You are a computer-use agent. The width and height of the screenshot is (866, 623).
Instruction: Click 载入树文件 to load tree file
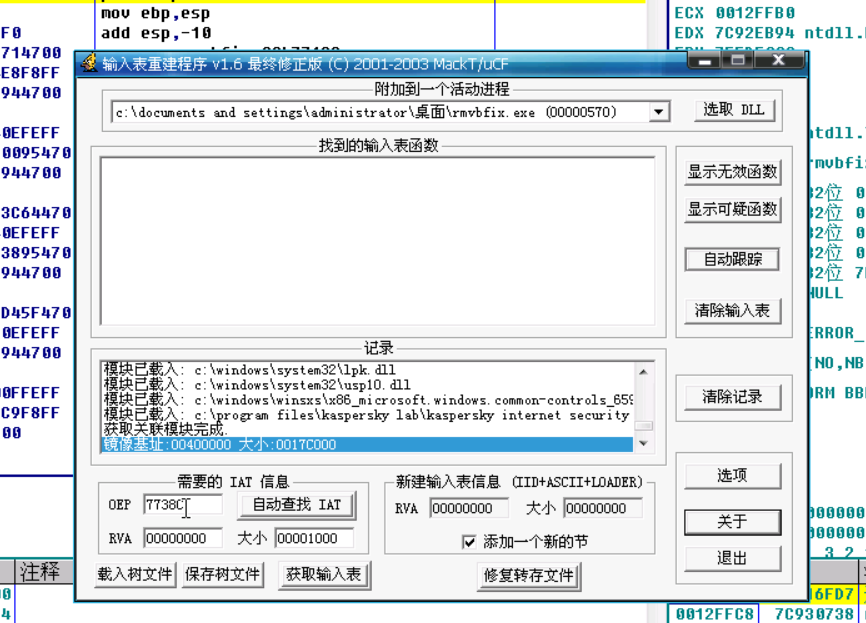(x=134, y=576)
